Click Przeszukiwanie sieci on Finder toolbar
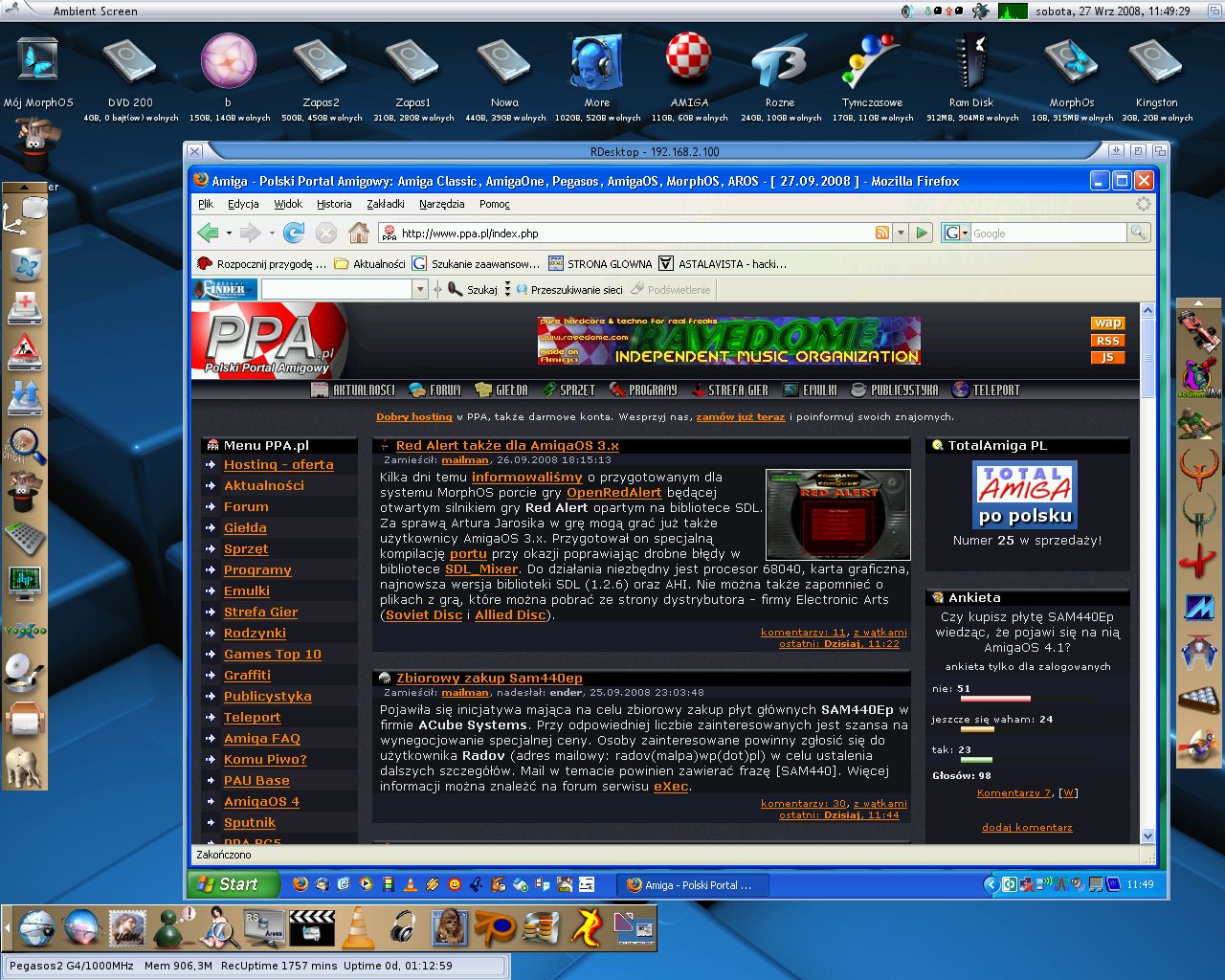This screenshot has width=1225, height=980. tap(569, 289)
